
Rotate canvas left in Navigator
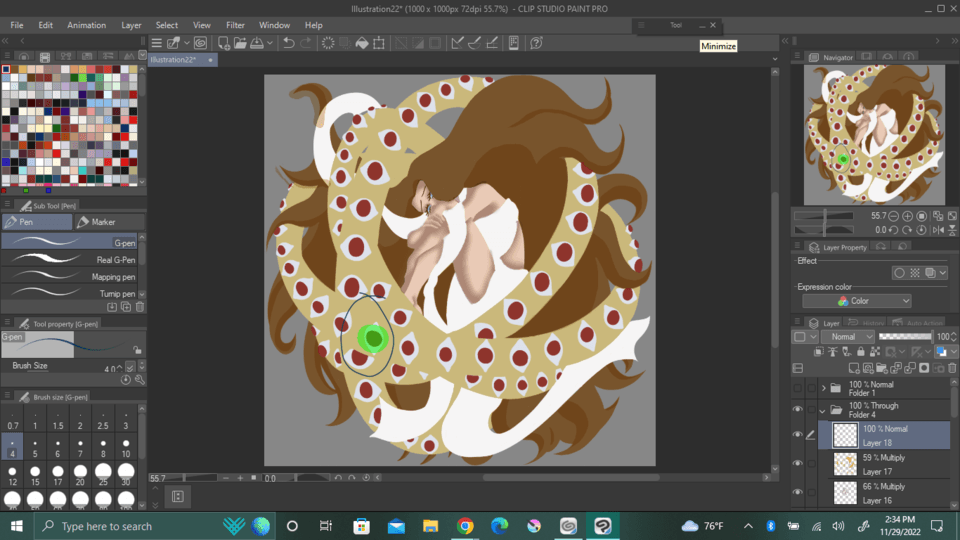coord(893,230)
